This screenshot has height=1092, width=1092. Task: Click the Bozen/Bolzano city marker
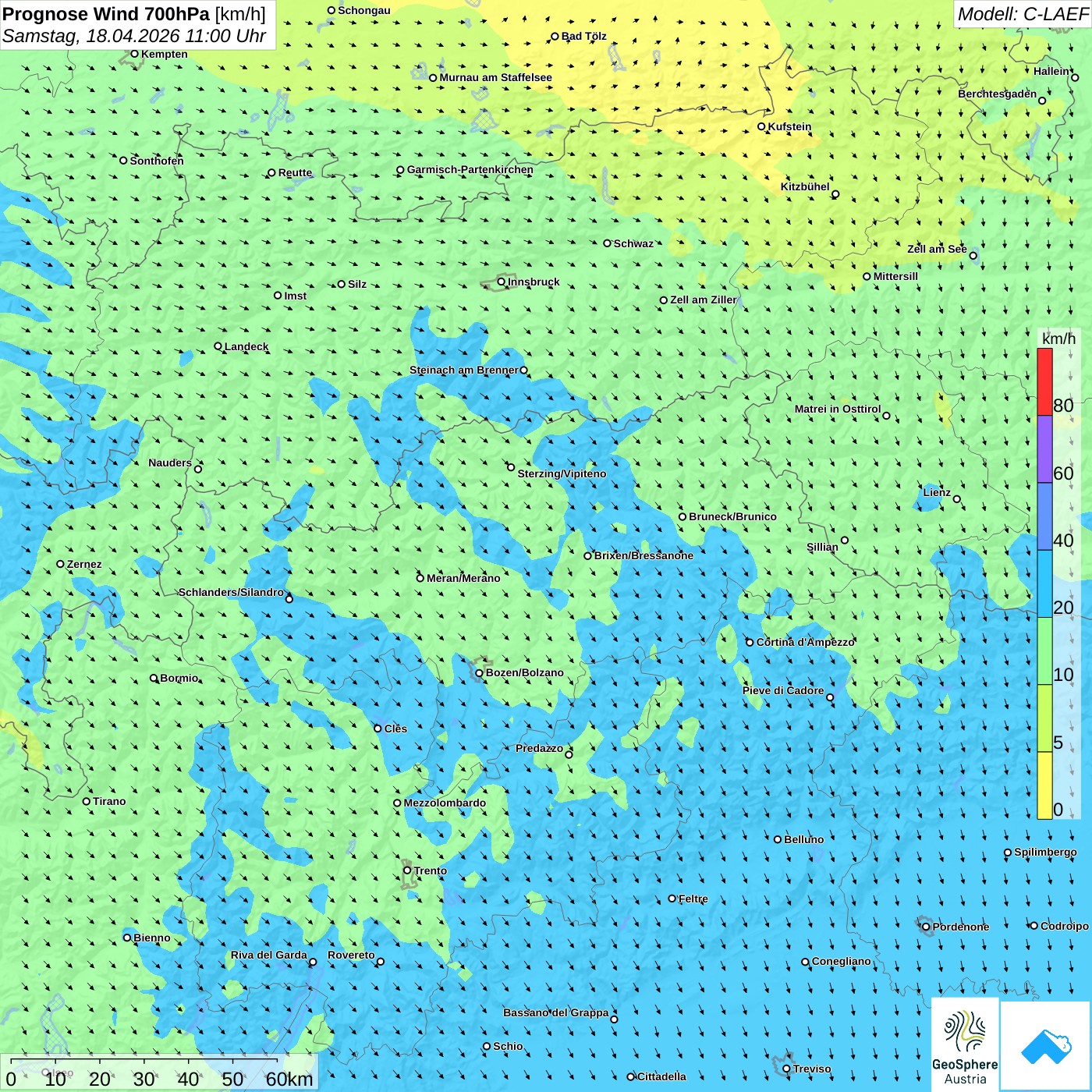click(480, 672)
